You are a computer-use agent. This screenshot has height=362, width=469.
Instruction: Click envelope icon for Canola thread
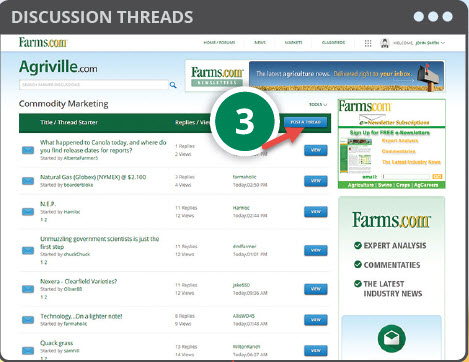point(28,150)
